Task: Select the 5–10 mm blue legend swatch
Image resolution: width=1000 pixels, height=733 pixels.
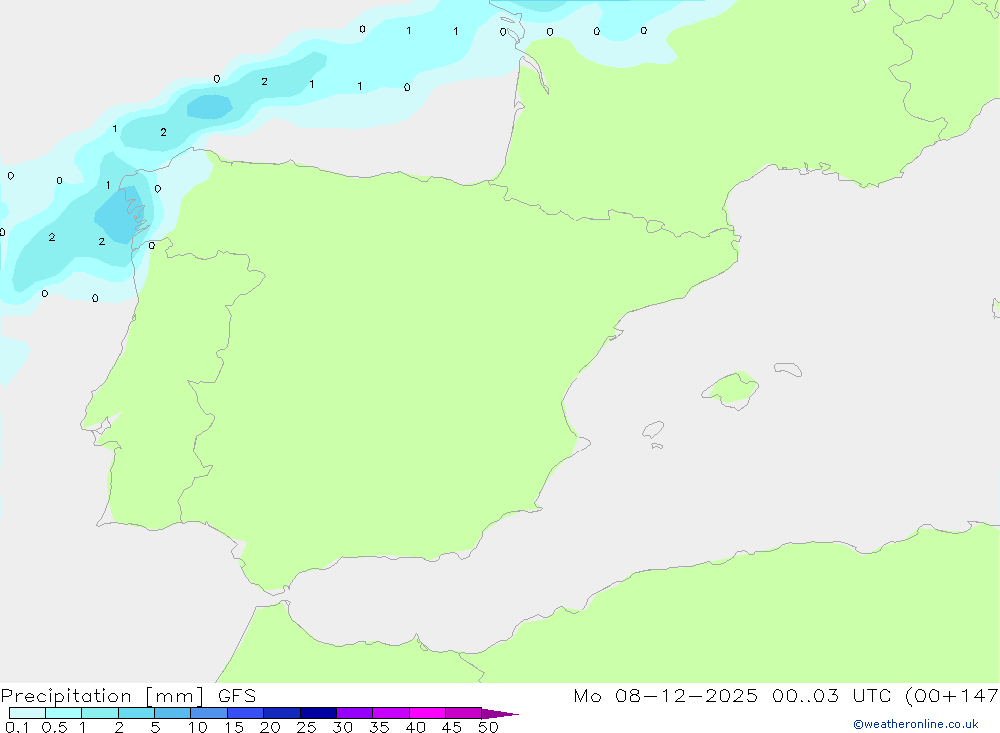Action: (172, 713)
